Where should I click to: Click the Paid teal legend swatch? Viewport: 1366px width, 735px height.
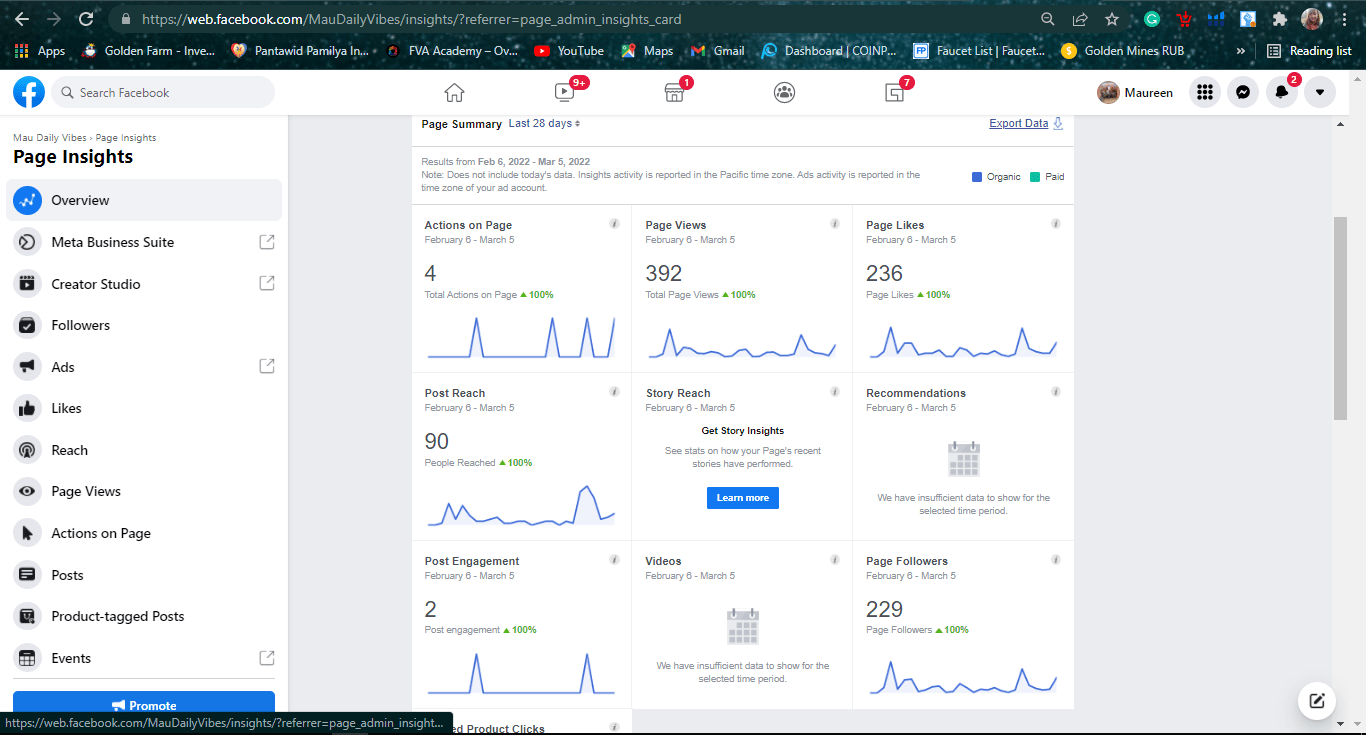(1035, 177)
